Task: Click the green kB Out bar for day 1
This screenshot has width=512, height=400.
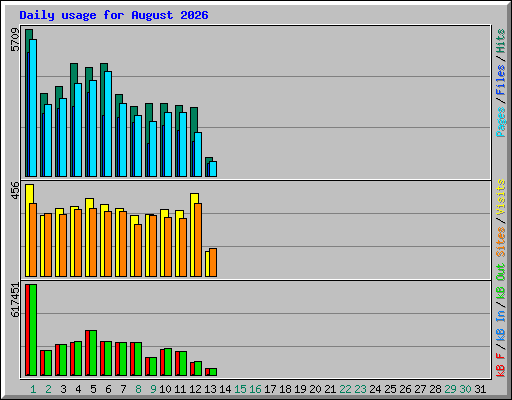Action: click(33, 330)
